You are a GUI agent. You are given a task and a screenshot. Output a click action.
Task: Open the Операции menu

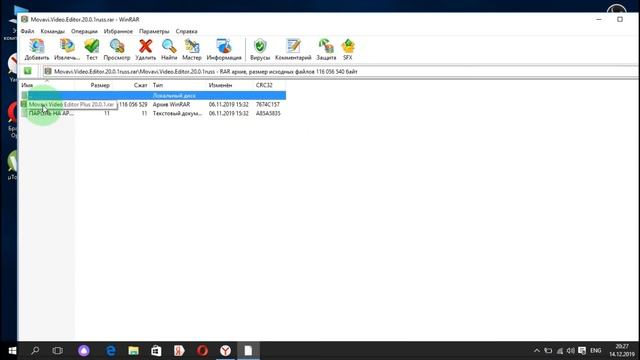[x=84, y=31]
